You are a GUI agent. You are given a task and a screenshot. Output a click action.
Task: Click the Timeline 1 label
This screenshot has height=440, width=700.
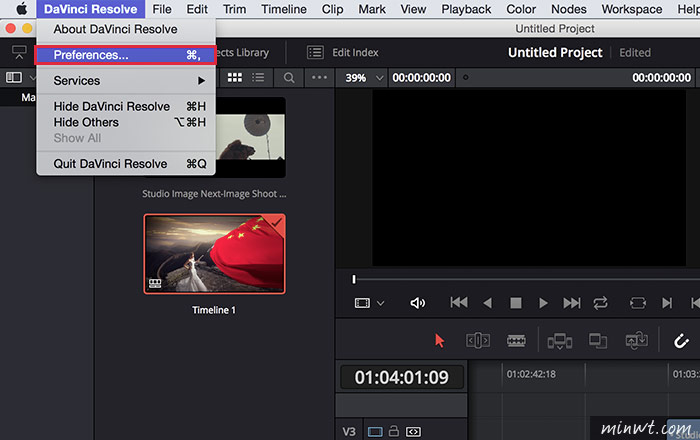(x=214, y=310)
